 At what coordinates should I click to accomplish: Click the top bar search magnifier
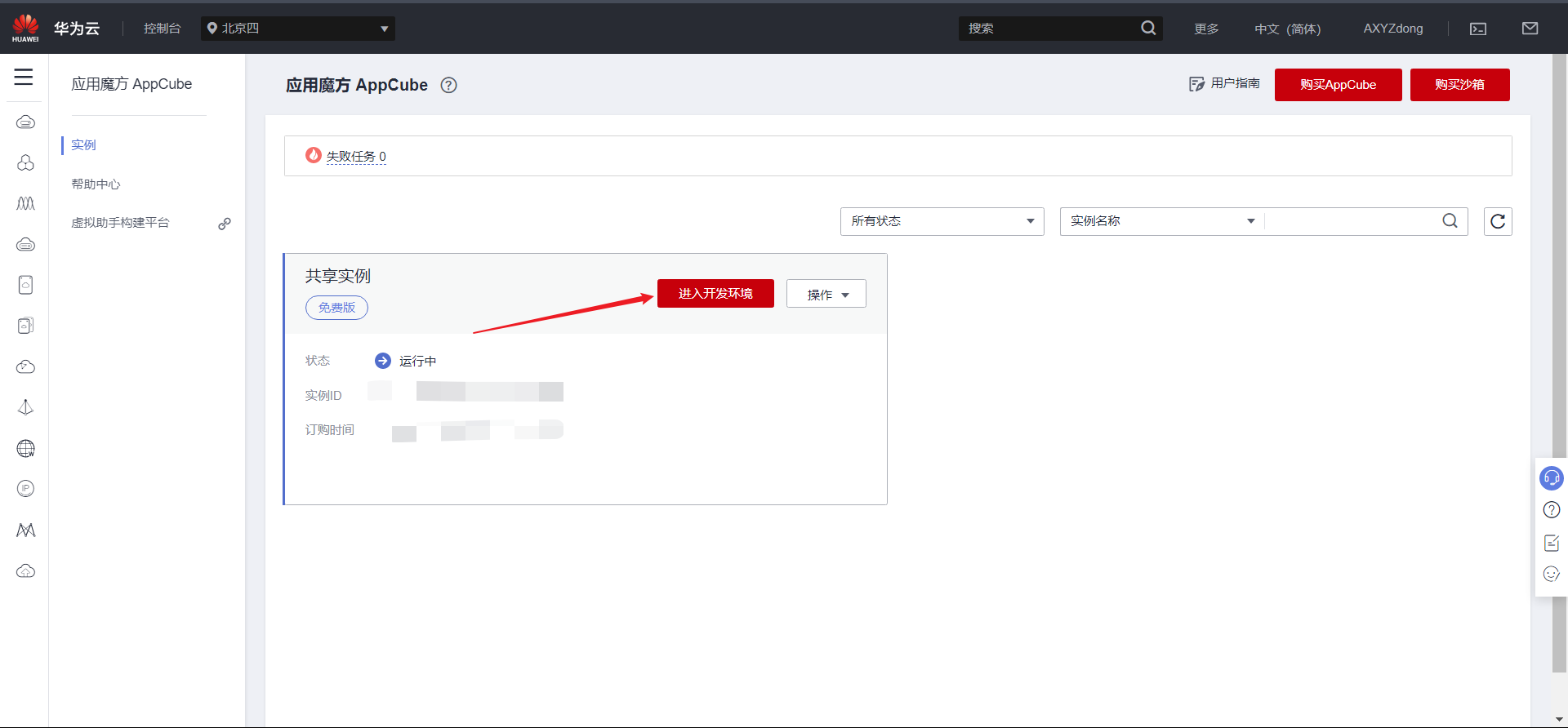tap(1148, 29)
